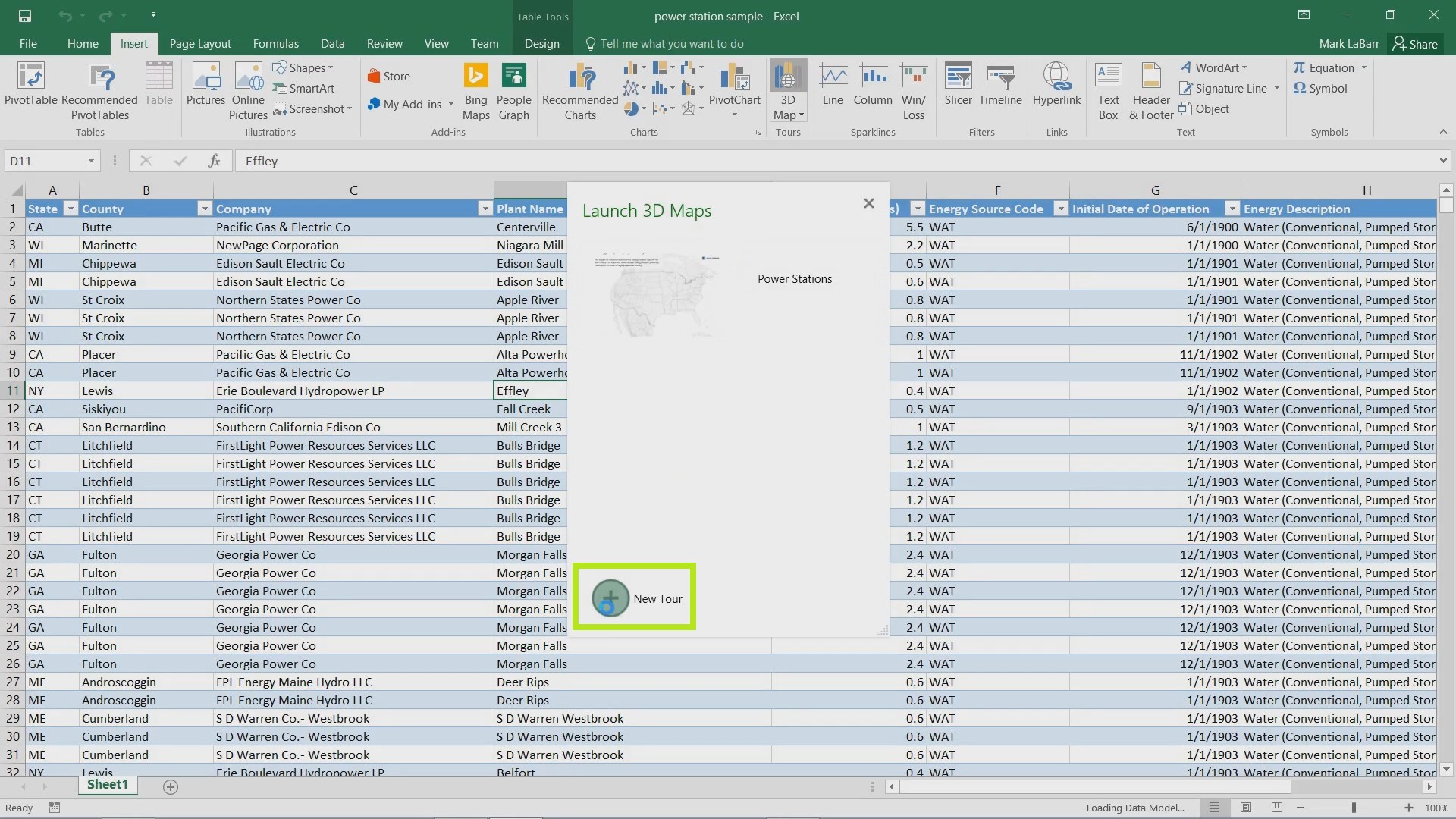Open the State column filter dropdown

pyautogui.click(x=71, y=209)
